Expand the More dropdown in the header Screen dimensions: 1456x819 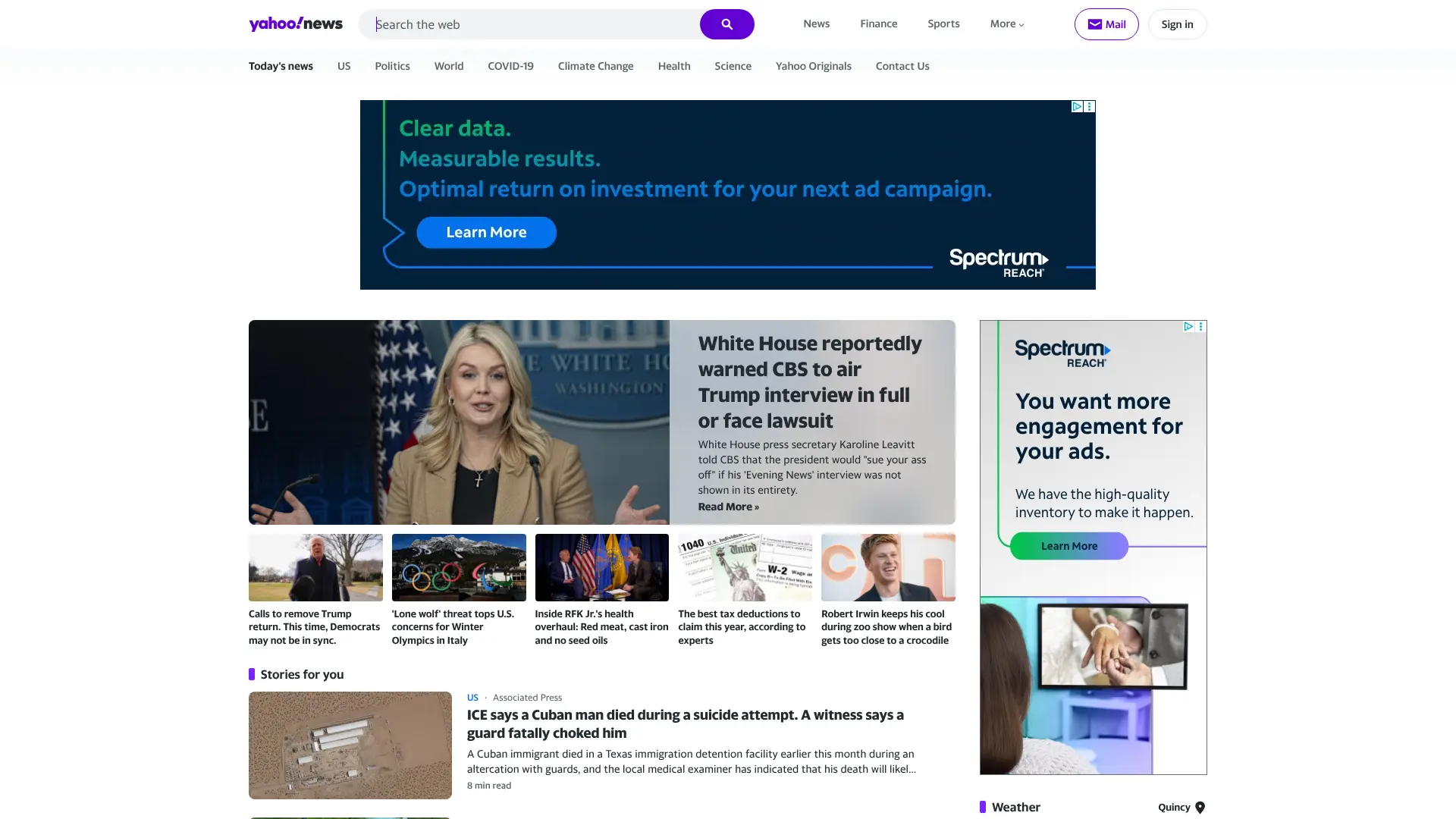[x=1007, y=24]
